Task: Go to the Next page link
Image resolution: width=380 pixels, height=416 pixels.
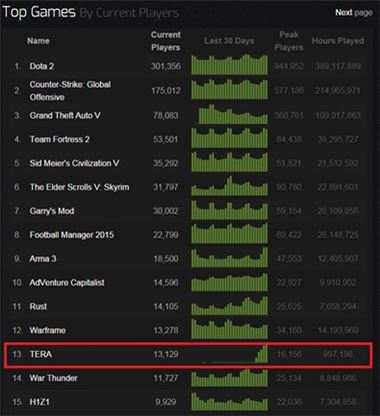Action: 354,13
